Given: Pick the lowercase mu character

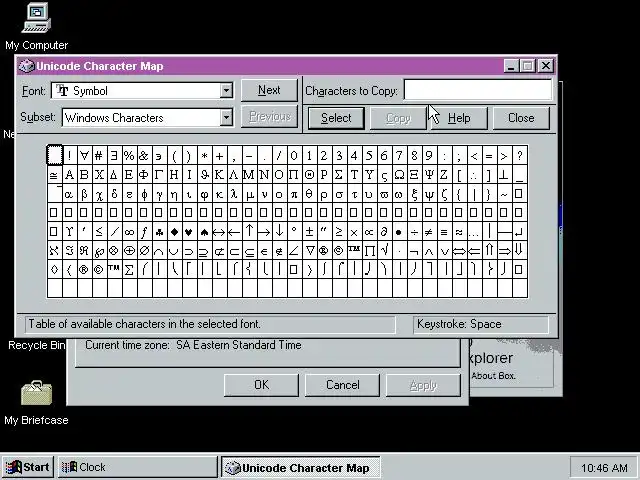Looking at the screenshot, I should coord(249,194).
